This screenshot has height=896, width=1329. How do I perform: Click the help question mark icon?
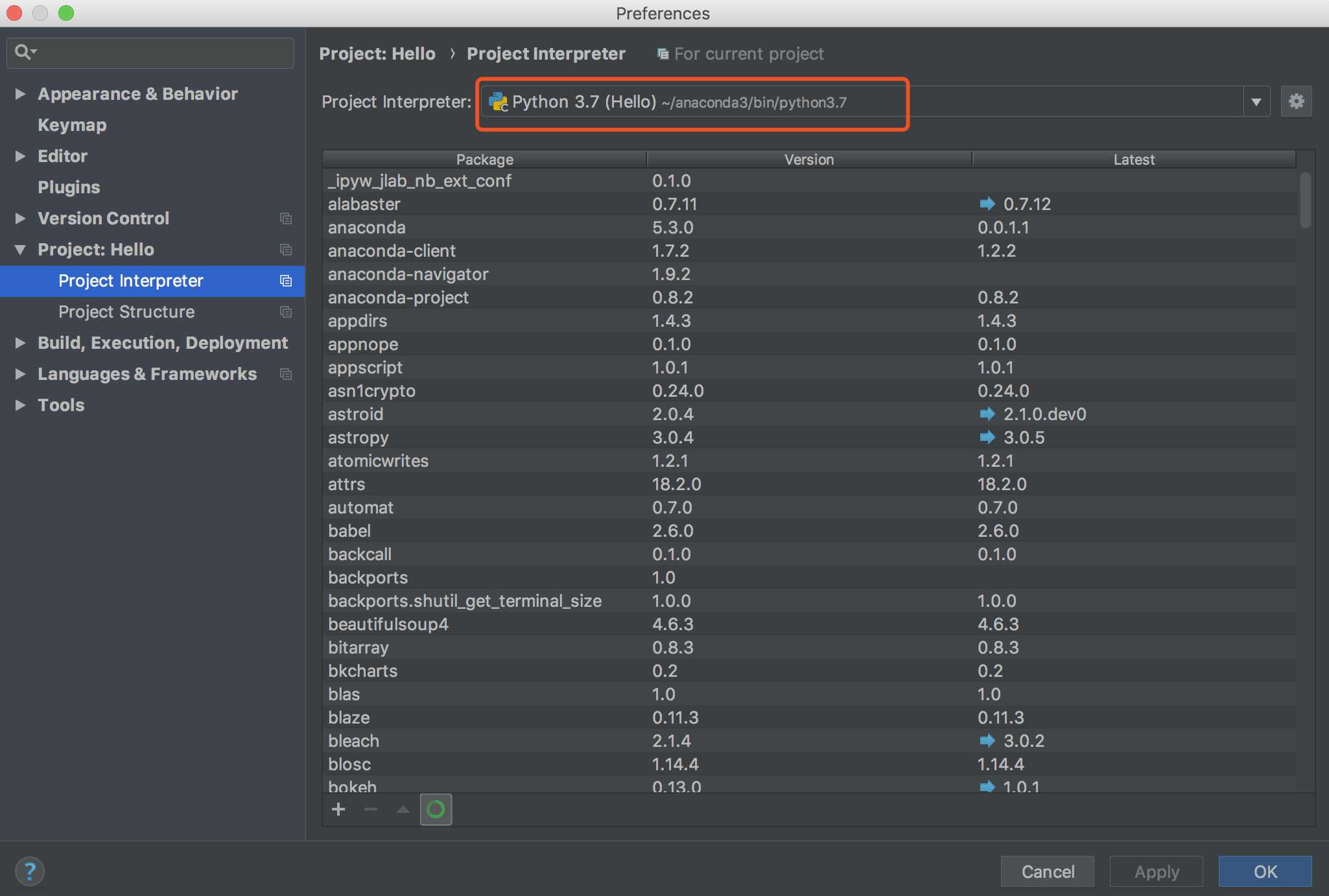click(x=30, y=871)
